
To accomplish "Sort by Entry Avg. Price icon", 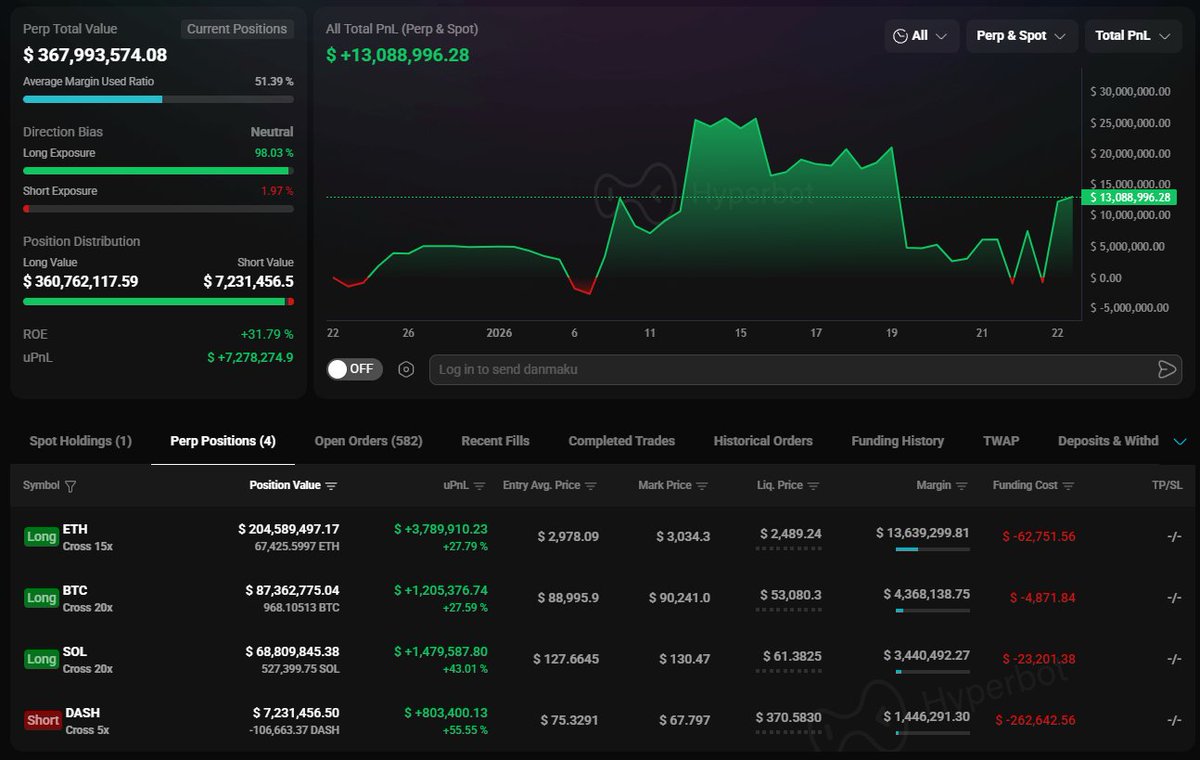I will [x=591, y=486].
